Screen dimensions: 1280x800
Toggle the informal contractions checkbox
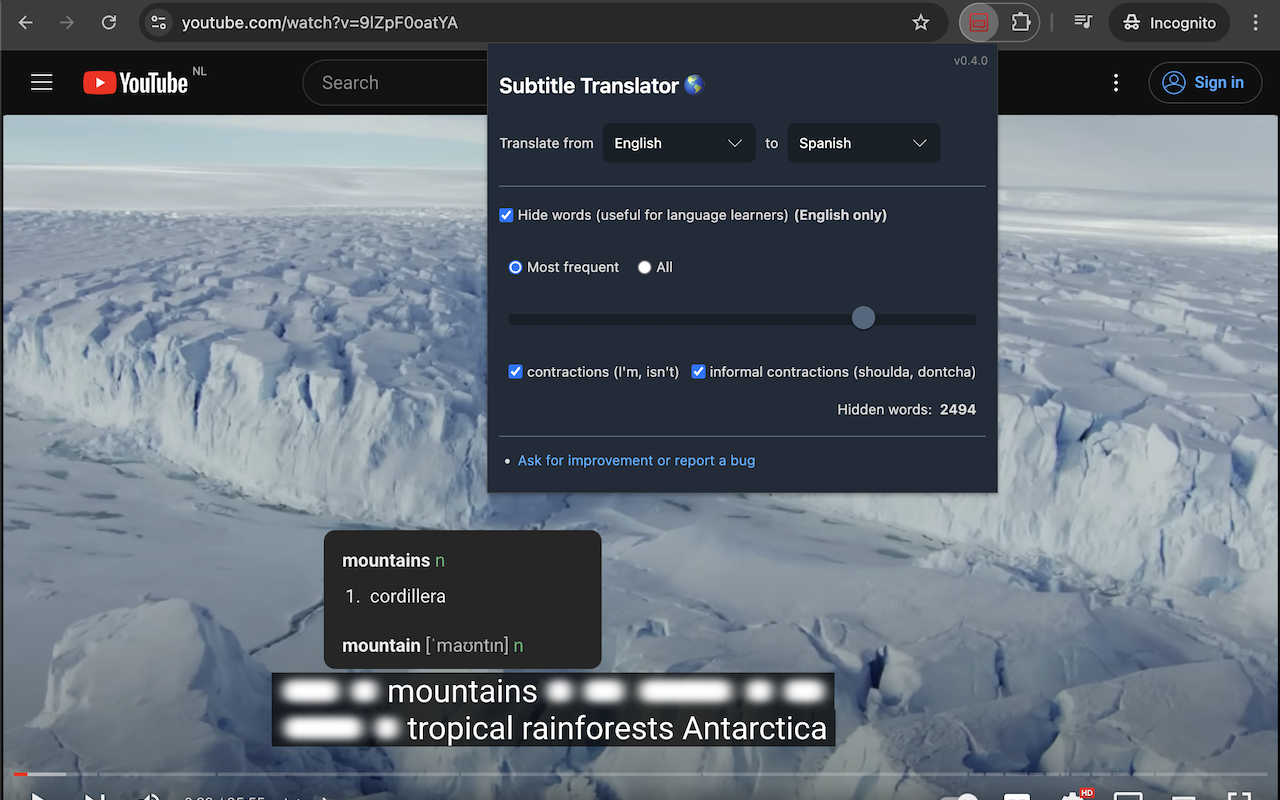click(698, 372)
